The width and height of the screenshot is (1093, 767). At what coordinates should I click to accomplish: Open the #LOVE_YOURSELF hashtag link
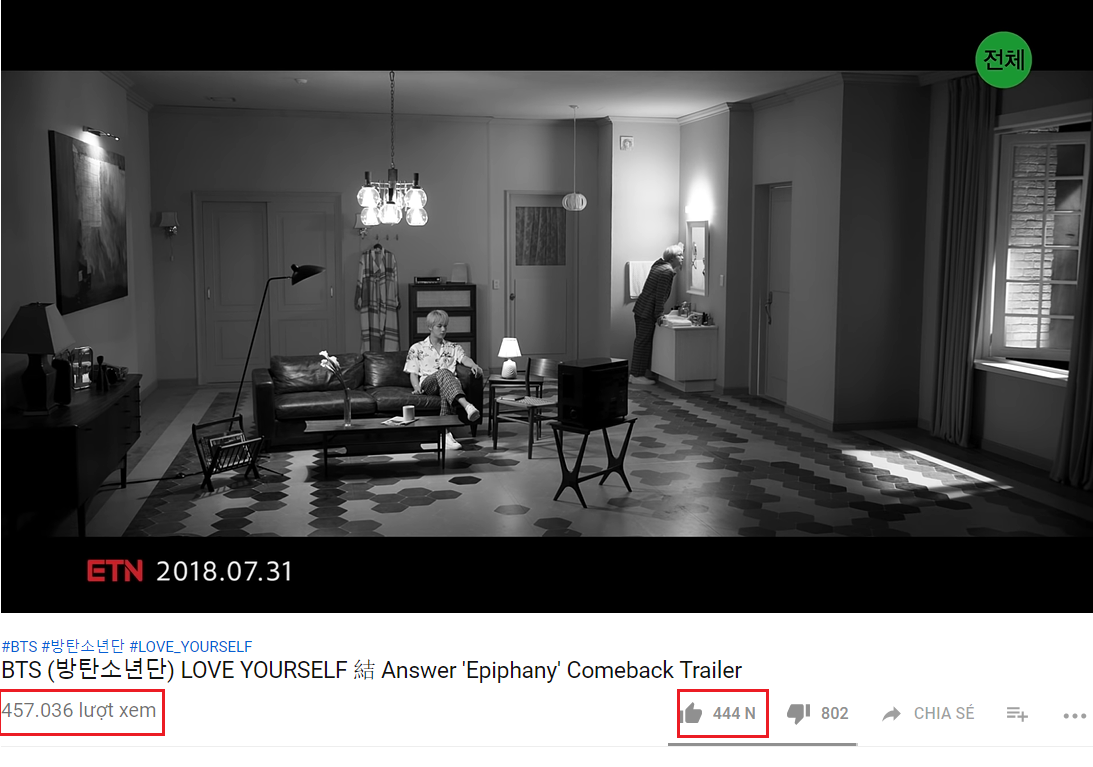190,646
